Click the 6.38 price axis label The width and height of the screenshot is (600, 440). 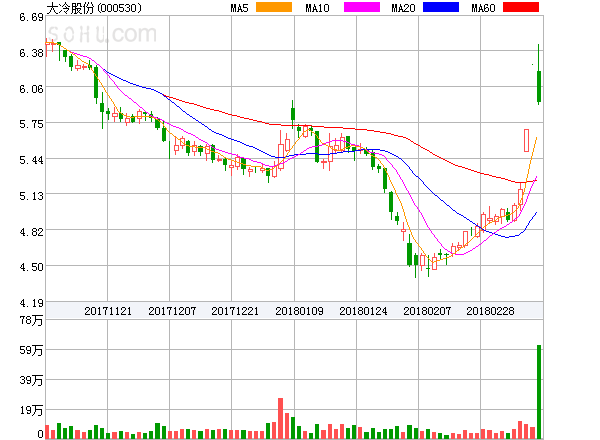coord(31,53)
